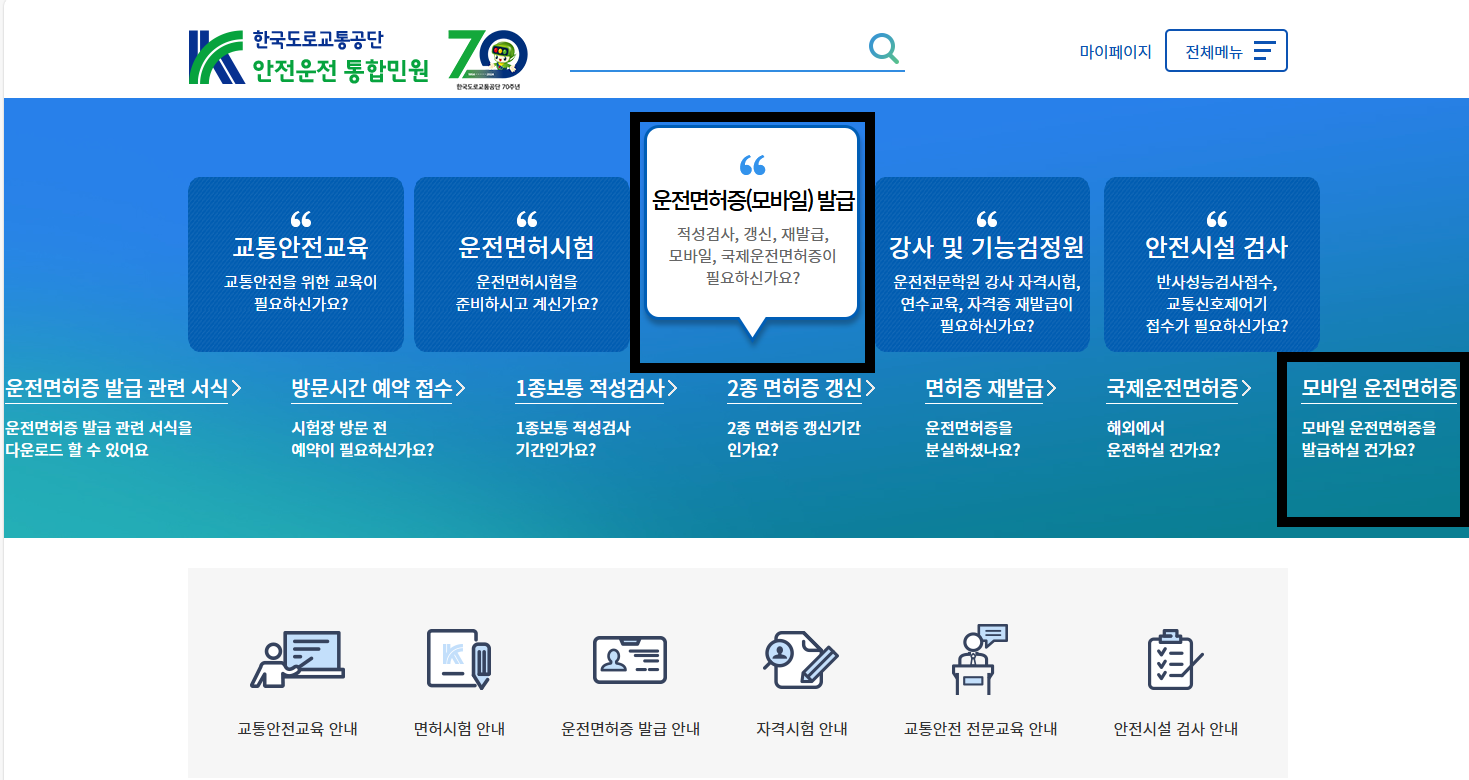1469x780 pixels.
Task: Click text 1종보통 적성검사 기간인가요?
Action: tap(573, 439)
